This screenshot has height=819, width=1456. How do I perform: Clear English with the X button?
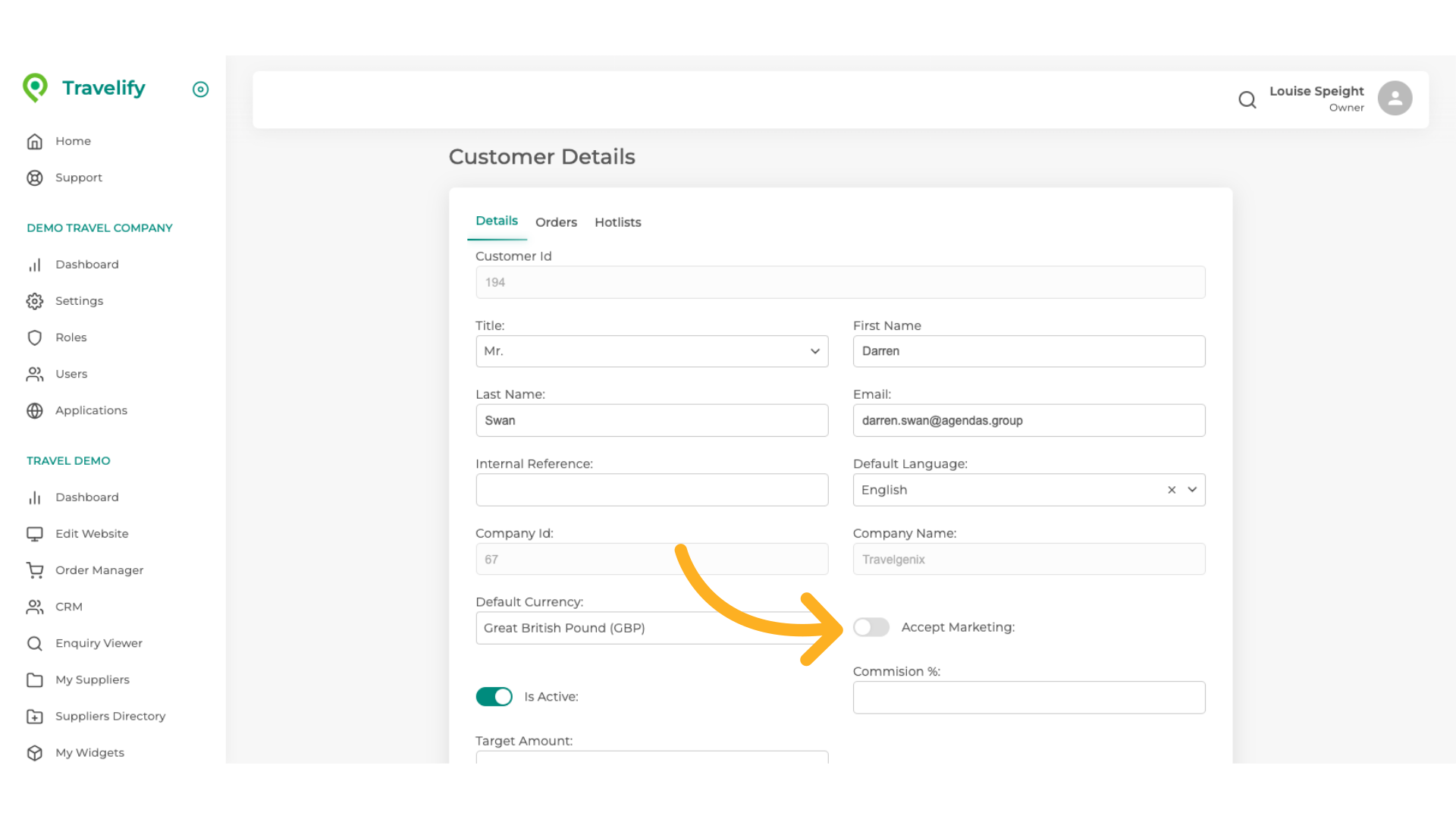coord(1172,490)
